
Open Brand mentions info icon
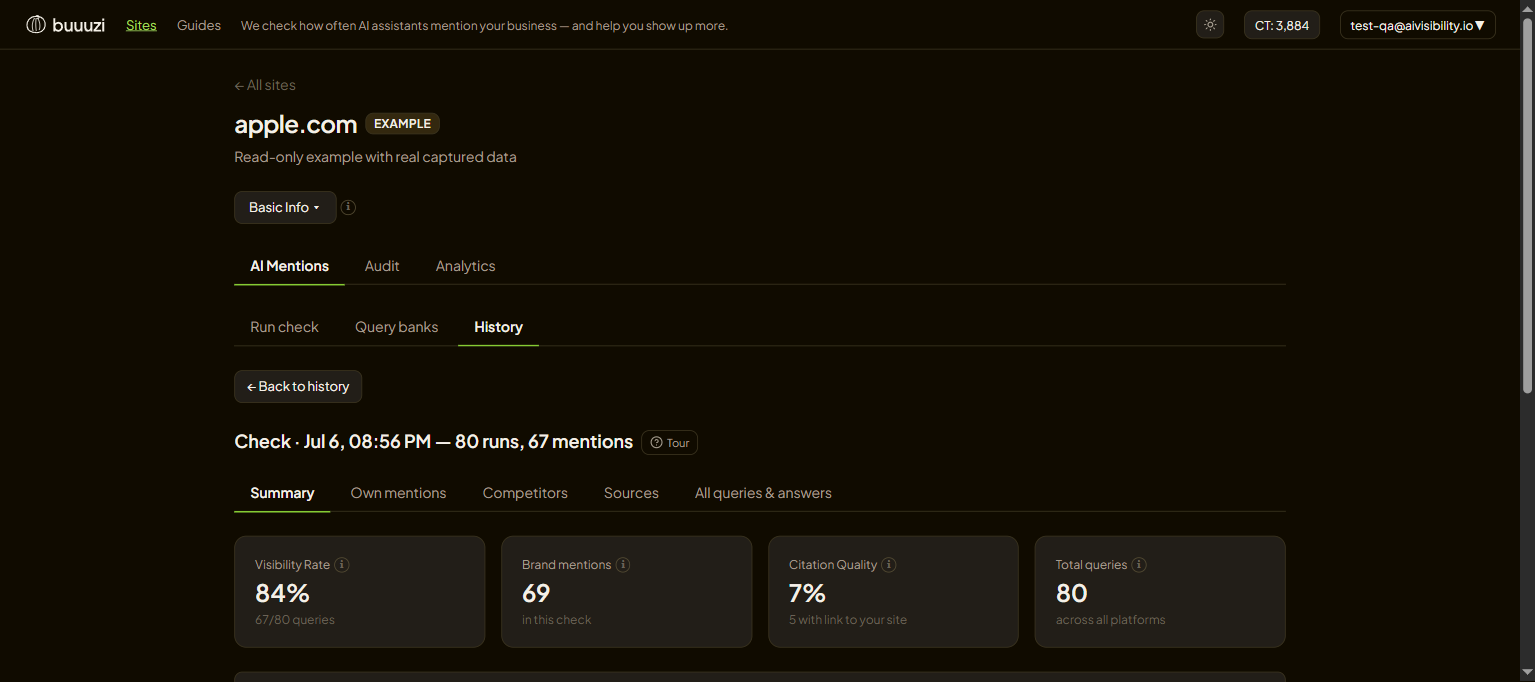[x=623, y=565]
